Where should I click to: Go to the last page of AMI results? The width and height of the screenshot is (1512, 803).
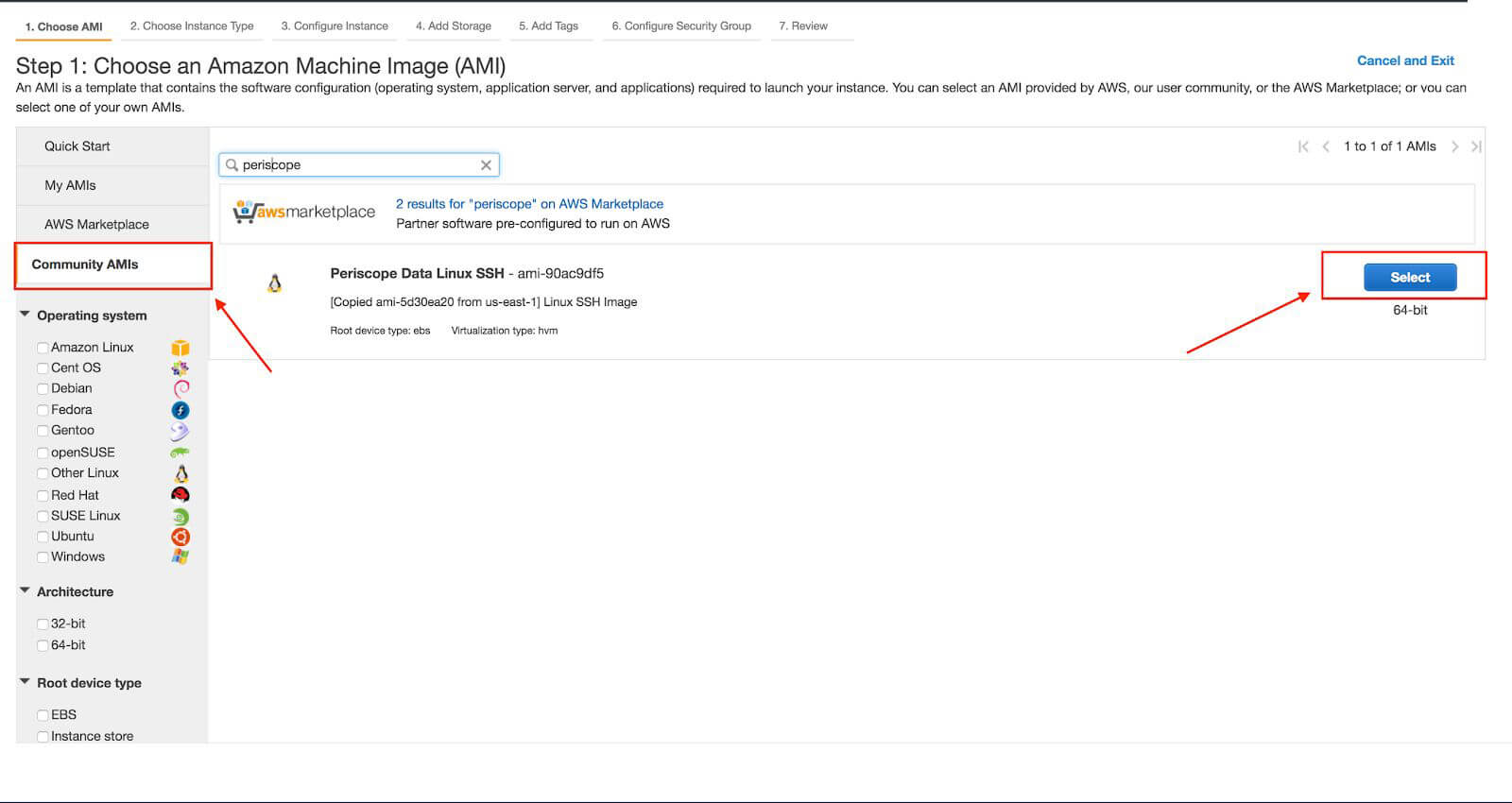click(x=1476, y=146)
